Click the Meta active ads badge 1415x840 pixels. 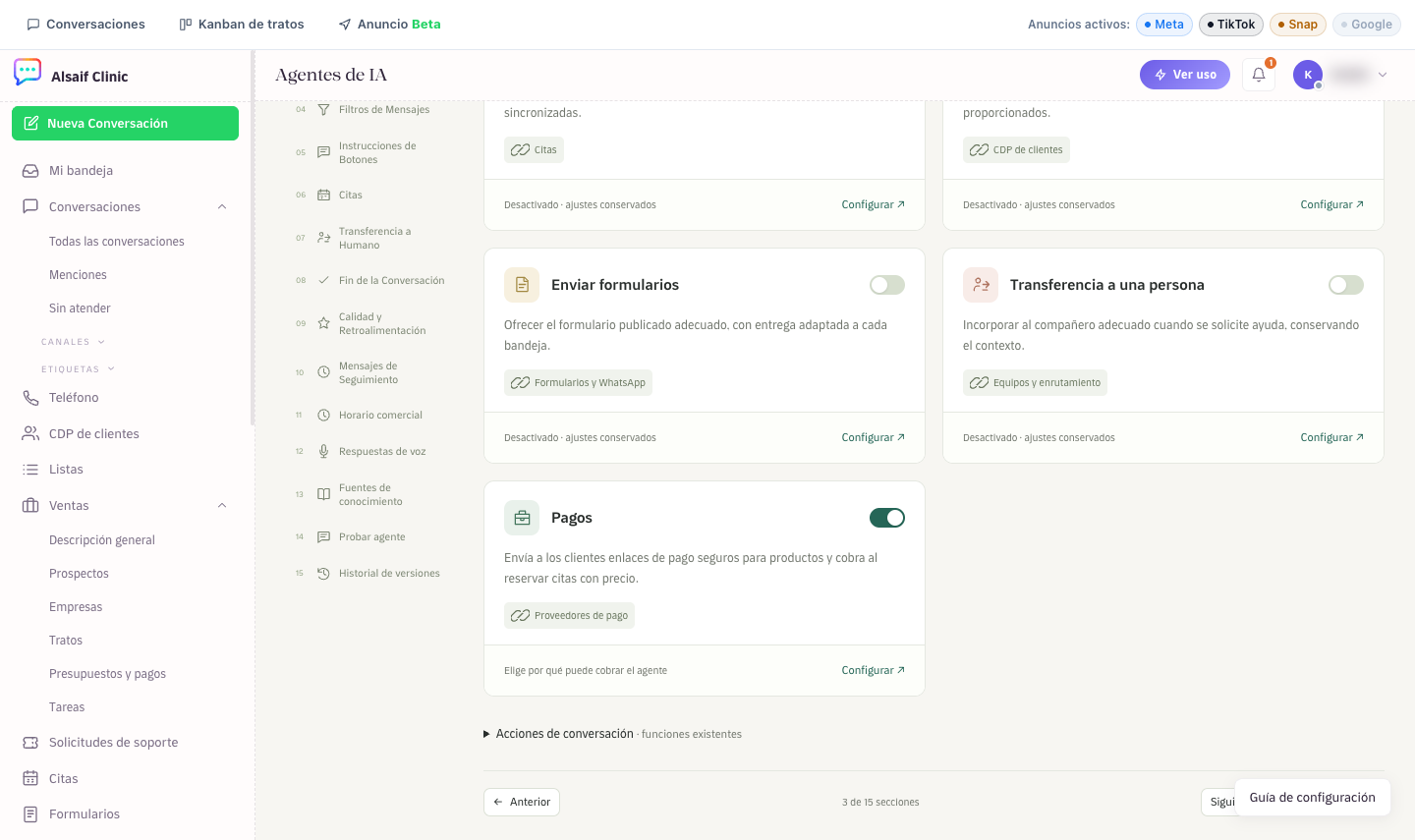pos(1164,25)
